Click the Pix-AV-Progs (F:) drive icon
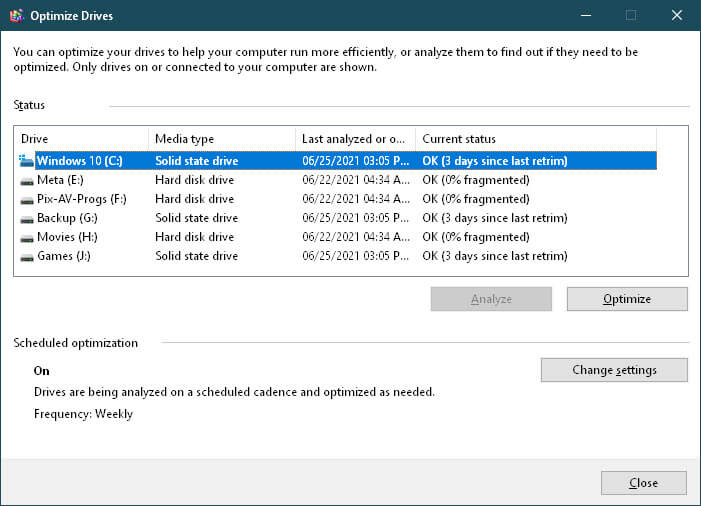The width and height of the screenshot is (701, 506). tap(27, 200)
